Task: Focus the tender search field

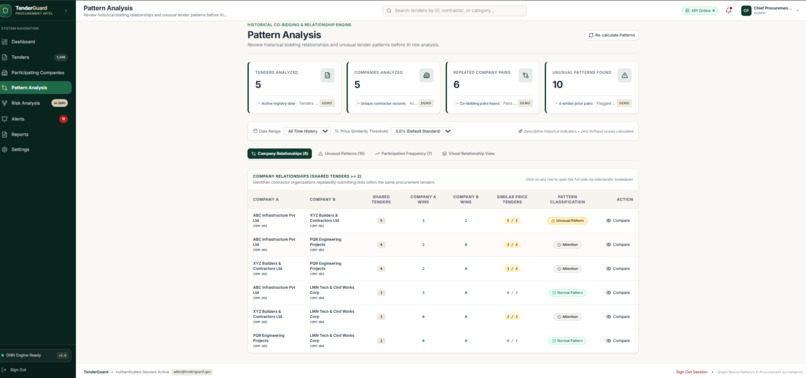Action: coord(454,10)
